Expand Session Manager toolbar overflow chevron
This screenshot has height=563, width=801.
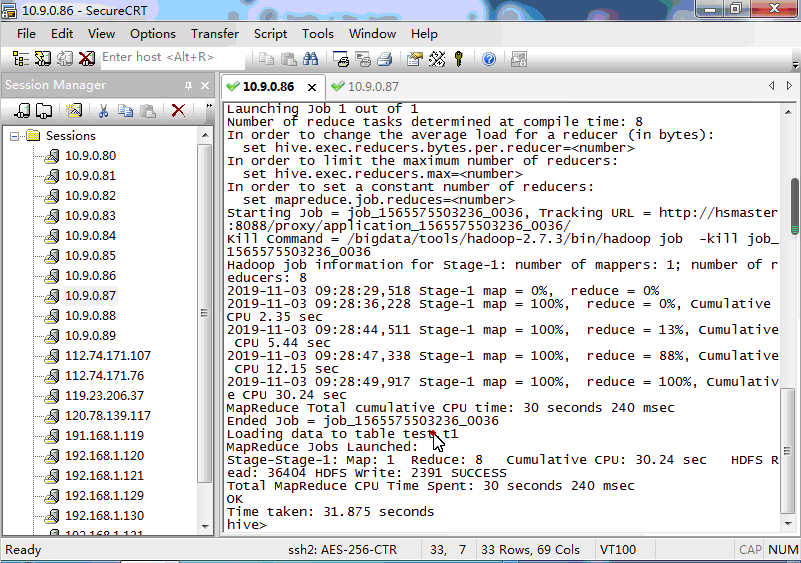point(209,108)
